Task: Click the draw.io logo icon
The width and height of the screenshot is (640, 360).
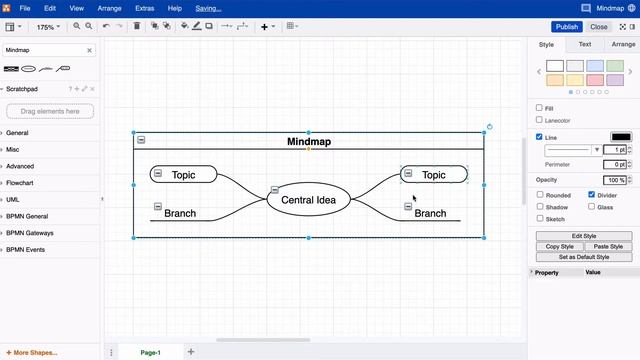Action: point(6,8)
